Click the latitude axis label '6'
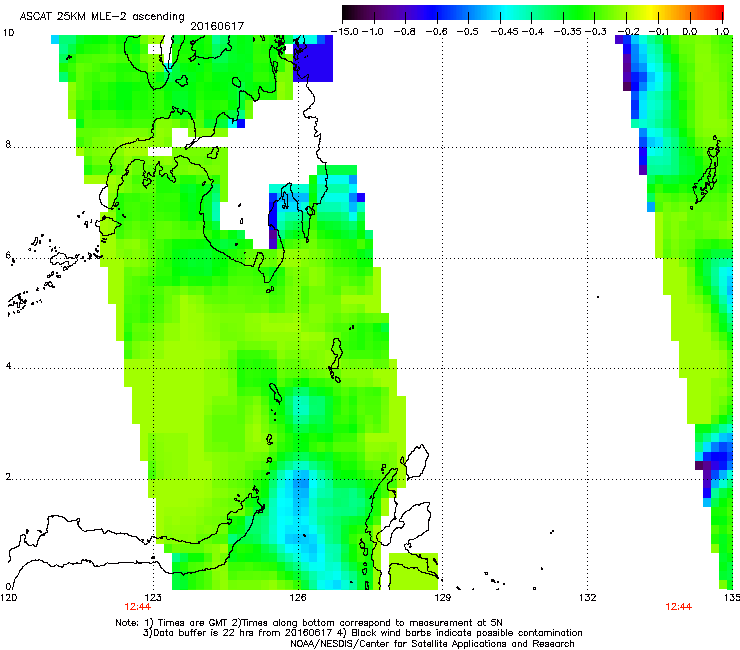This screenshot has height=650, width=740. (8, 255)
